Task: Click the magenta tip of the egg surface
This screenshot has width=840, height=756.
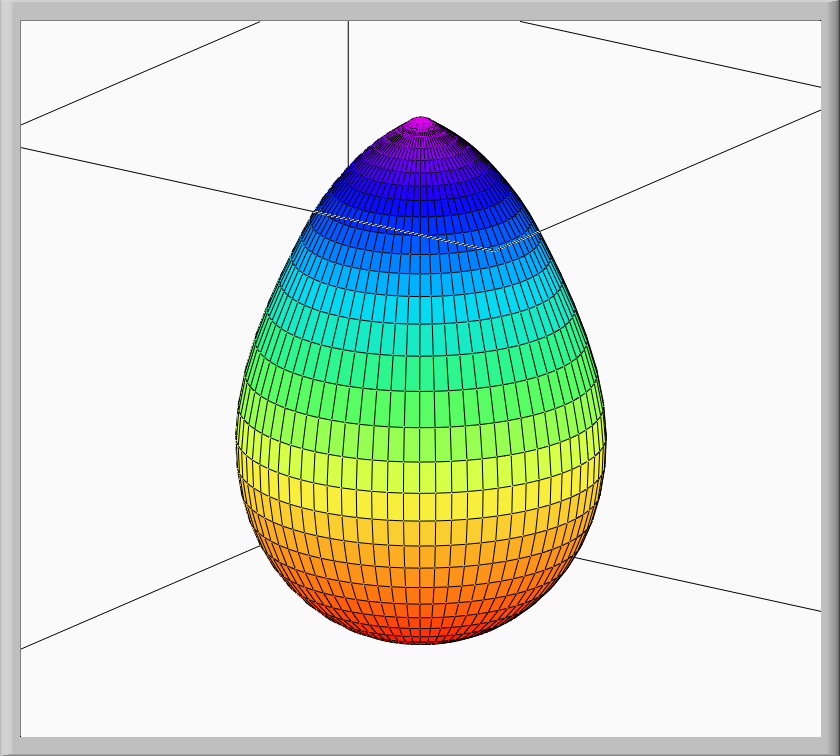Action: pos(420,124)
